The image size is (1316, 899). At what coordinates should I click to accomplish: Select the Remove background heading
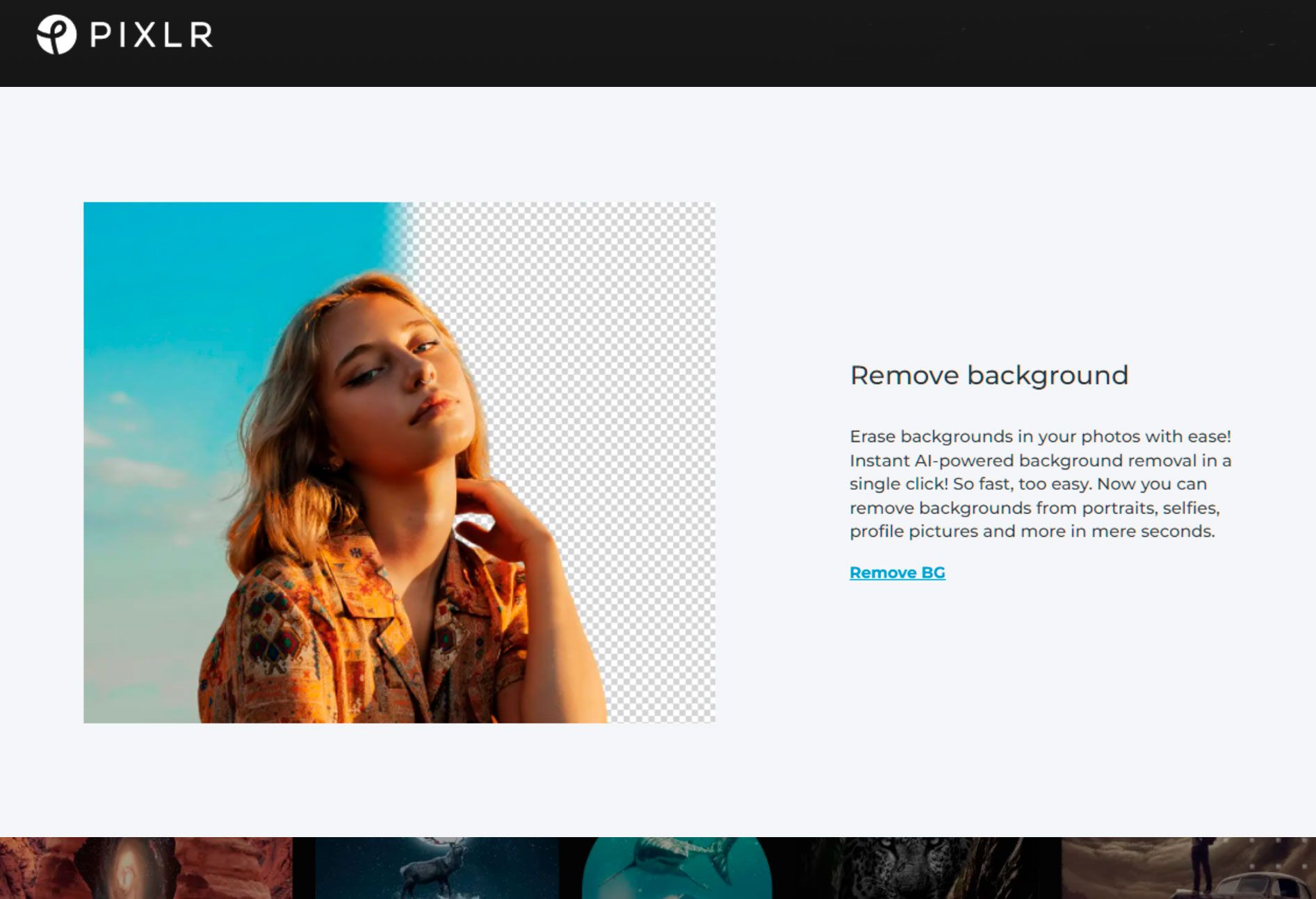(x=989, y=375)
